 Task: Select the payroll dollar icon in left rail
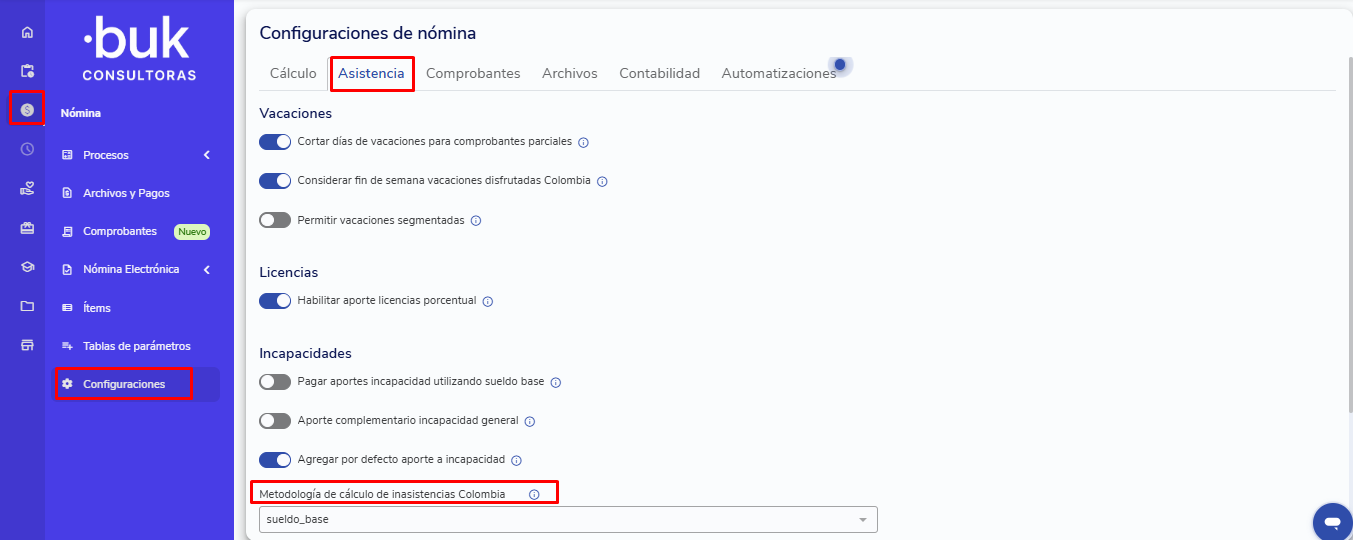coord(27,110)
